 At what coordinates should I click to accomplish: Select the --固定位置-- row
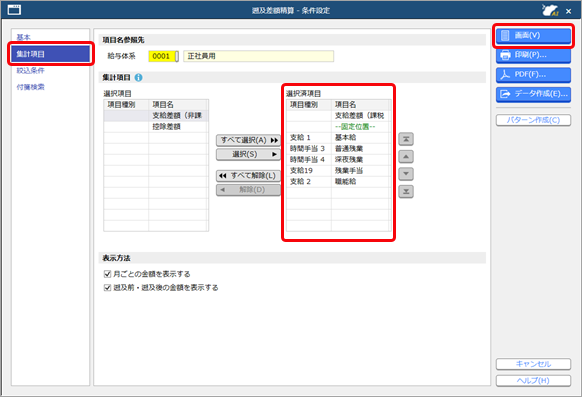click(x=338, y=127)
